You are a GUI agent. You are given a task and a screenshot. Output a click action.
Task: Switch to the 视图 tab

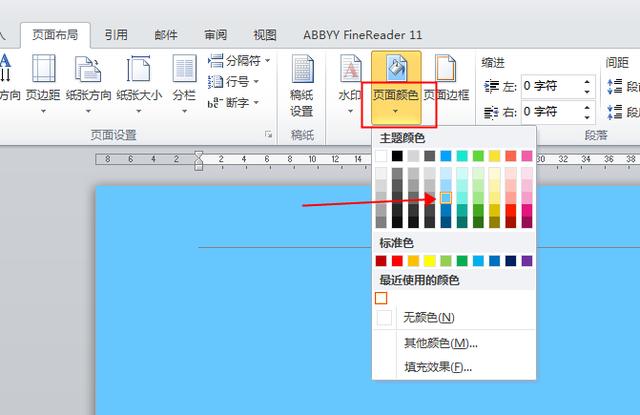(265, 35)
